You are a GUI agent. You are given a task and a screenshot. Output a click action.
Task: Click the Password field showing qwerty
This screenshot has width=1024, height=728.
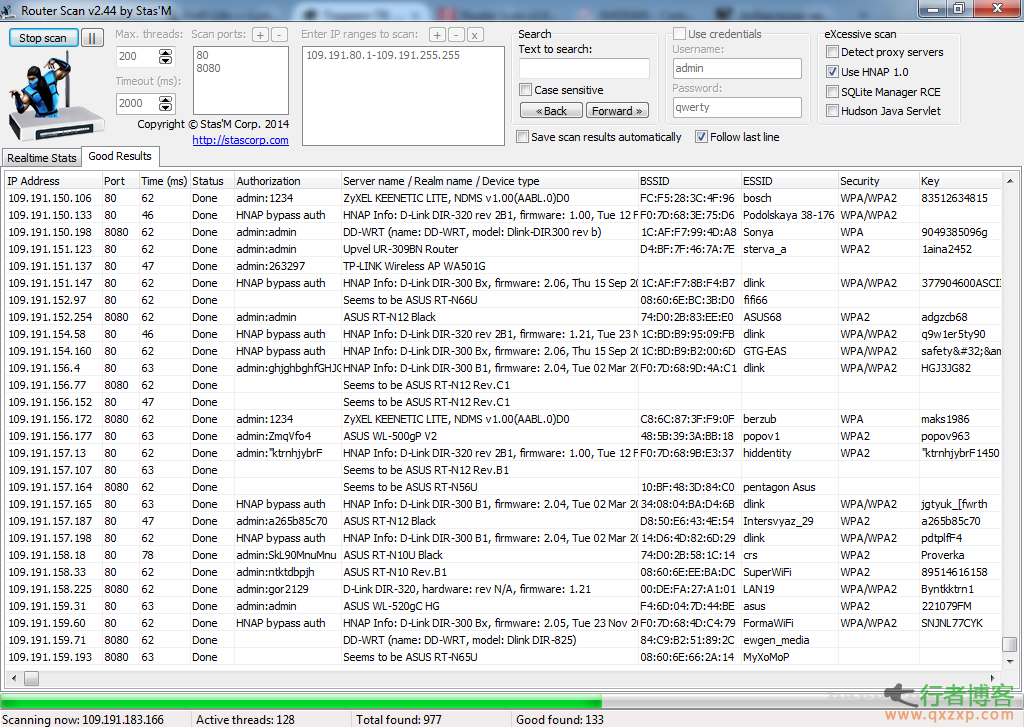point(737,108)
